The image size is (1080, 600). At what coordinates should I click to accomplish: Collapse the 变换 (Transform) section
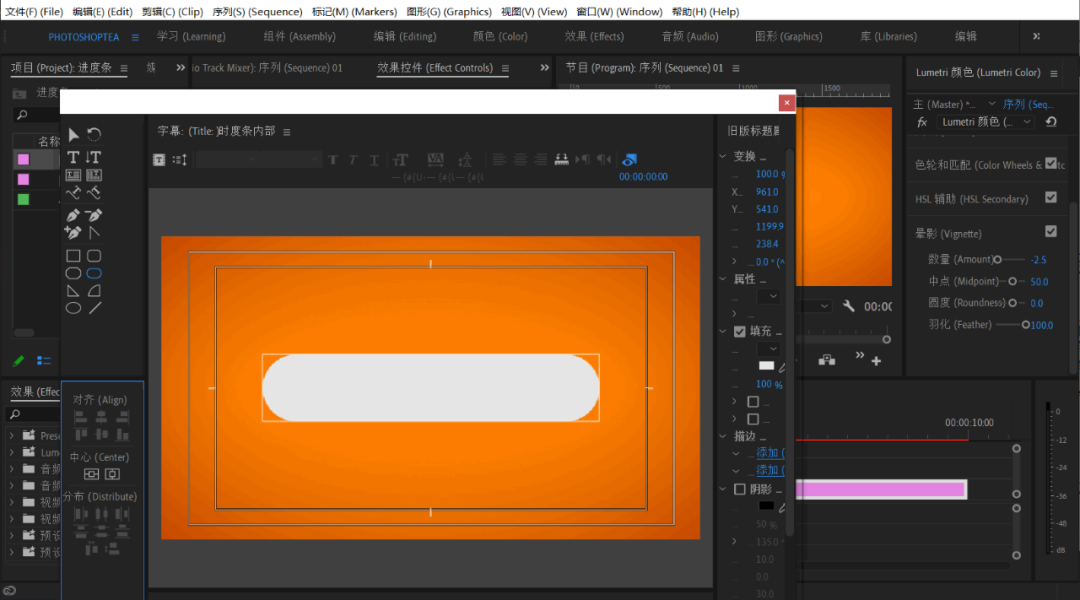(x=723, y=156)
